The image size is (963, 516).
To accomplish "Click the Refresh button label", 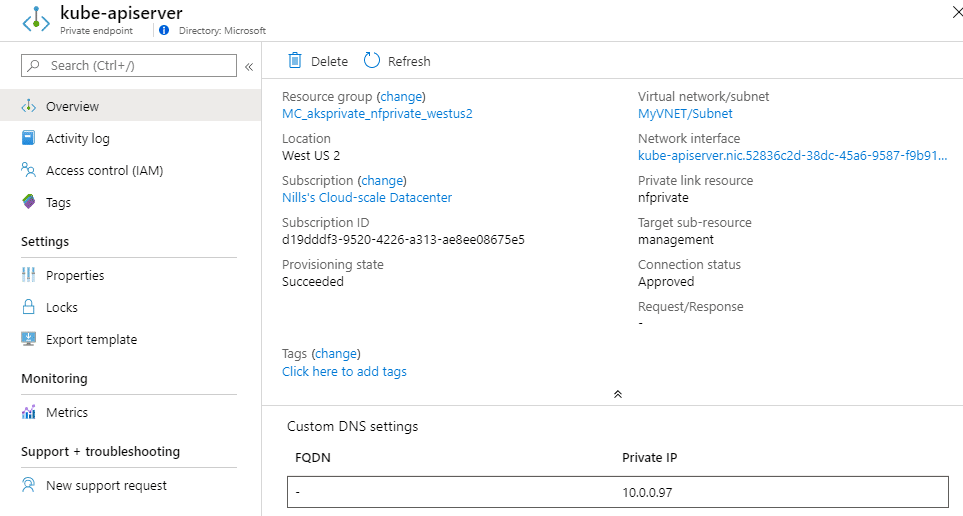I will (409, 61).
